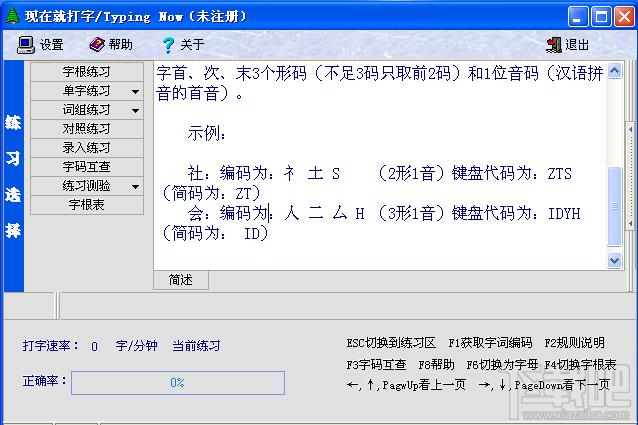Image resolution: width=638 pixels, height=425 pixels.
Task: Select the 词组练习 button
Action: pos(87,110)
